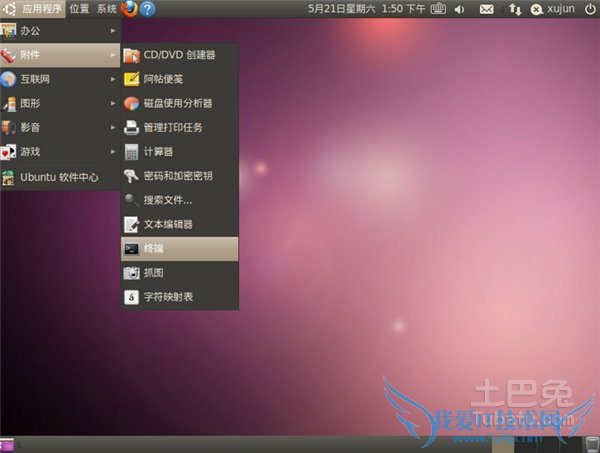The width and height of the screenshot is (600, 453).
Task: Open 密码和加密密钥
Action: (179, 176)
